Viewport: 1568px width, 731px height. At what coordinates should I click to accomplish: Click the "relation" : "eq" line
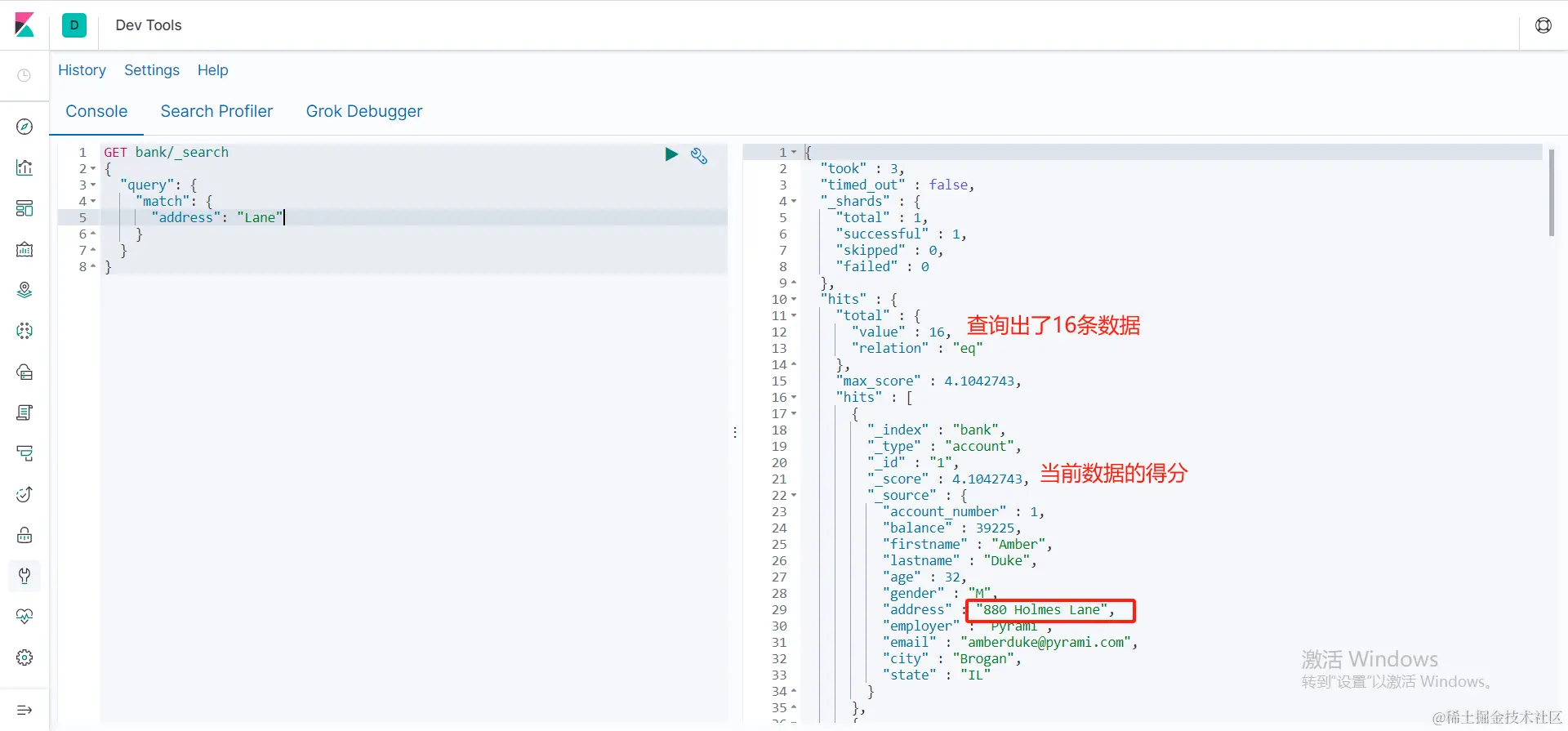[916, 348]
